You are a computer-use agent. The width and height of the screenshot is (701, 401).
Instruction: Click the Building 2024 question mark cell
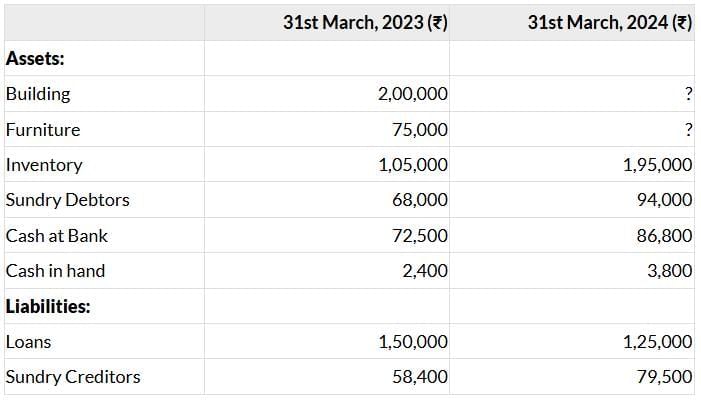pos(687,94)
